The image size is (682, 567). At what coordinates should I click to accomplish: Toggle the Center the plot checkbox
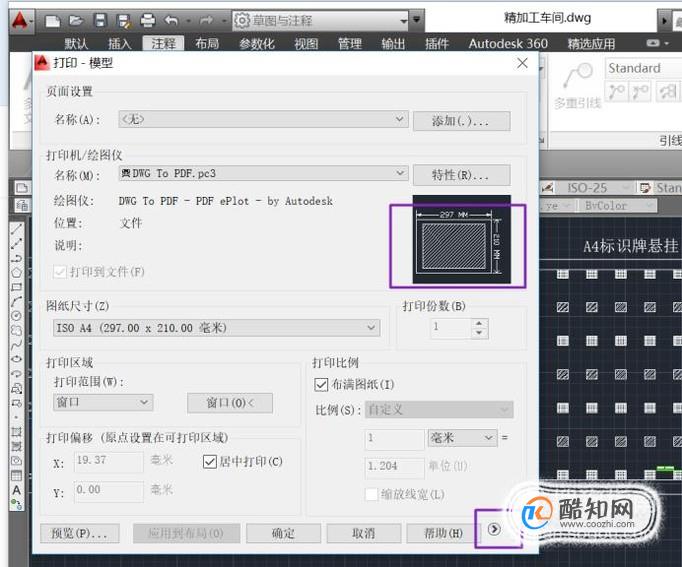coord(210,461)
